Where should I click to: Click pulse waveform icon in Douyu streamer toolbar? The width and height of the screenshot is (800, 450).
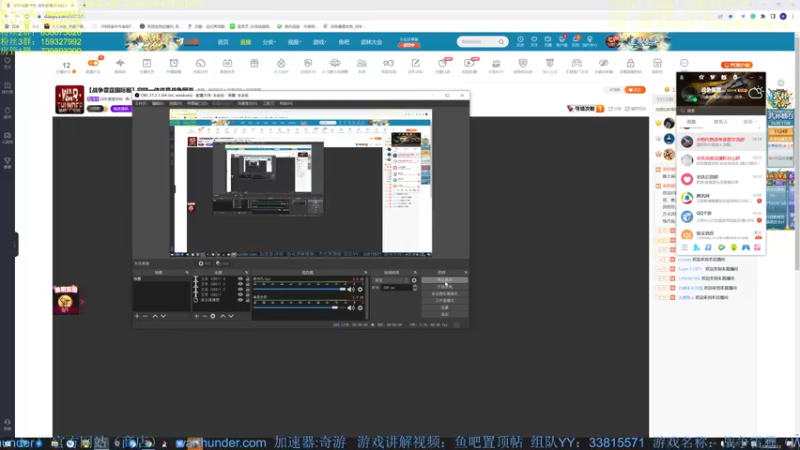[120, 63]
